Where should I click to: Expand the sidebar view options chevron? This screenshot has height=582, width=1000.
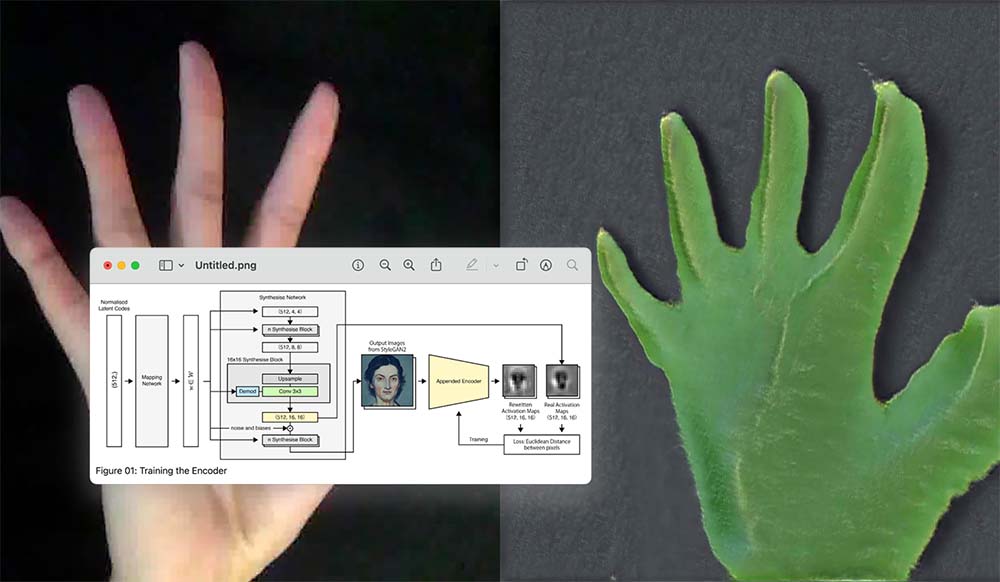(181, 266)
